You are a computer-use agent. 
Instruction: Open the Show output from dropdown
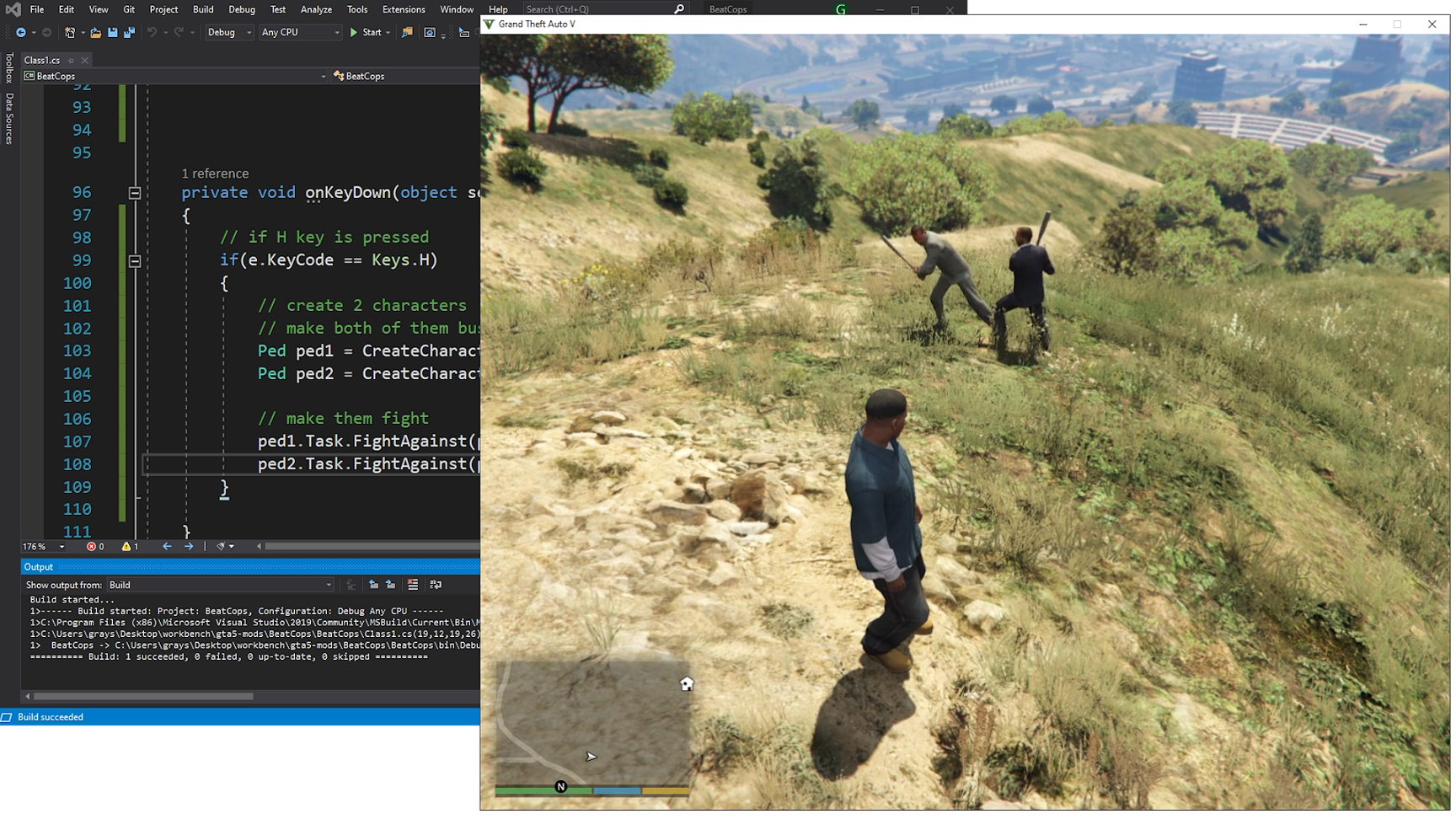221,585
